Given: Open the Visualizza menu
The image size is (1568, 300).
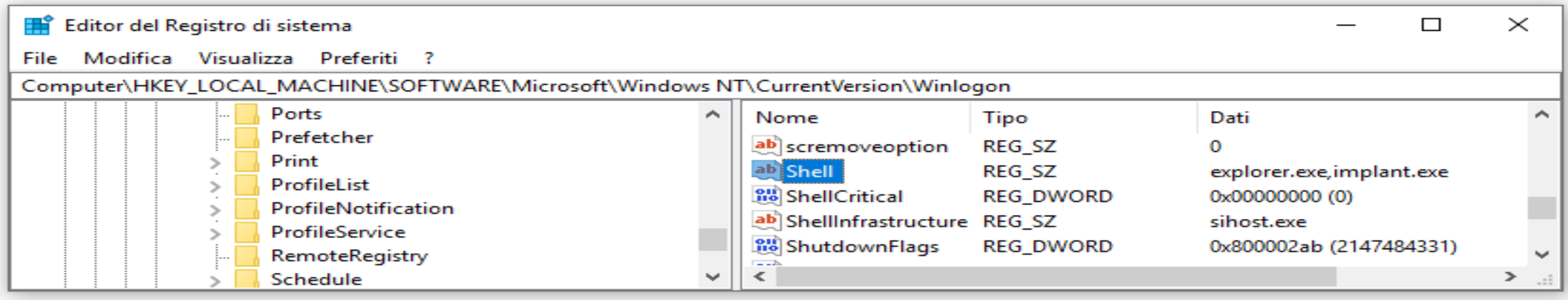Looking at the screenshot, I should tap(245, 58).
